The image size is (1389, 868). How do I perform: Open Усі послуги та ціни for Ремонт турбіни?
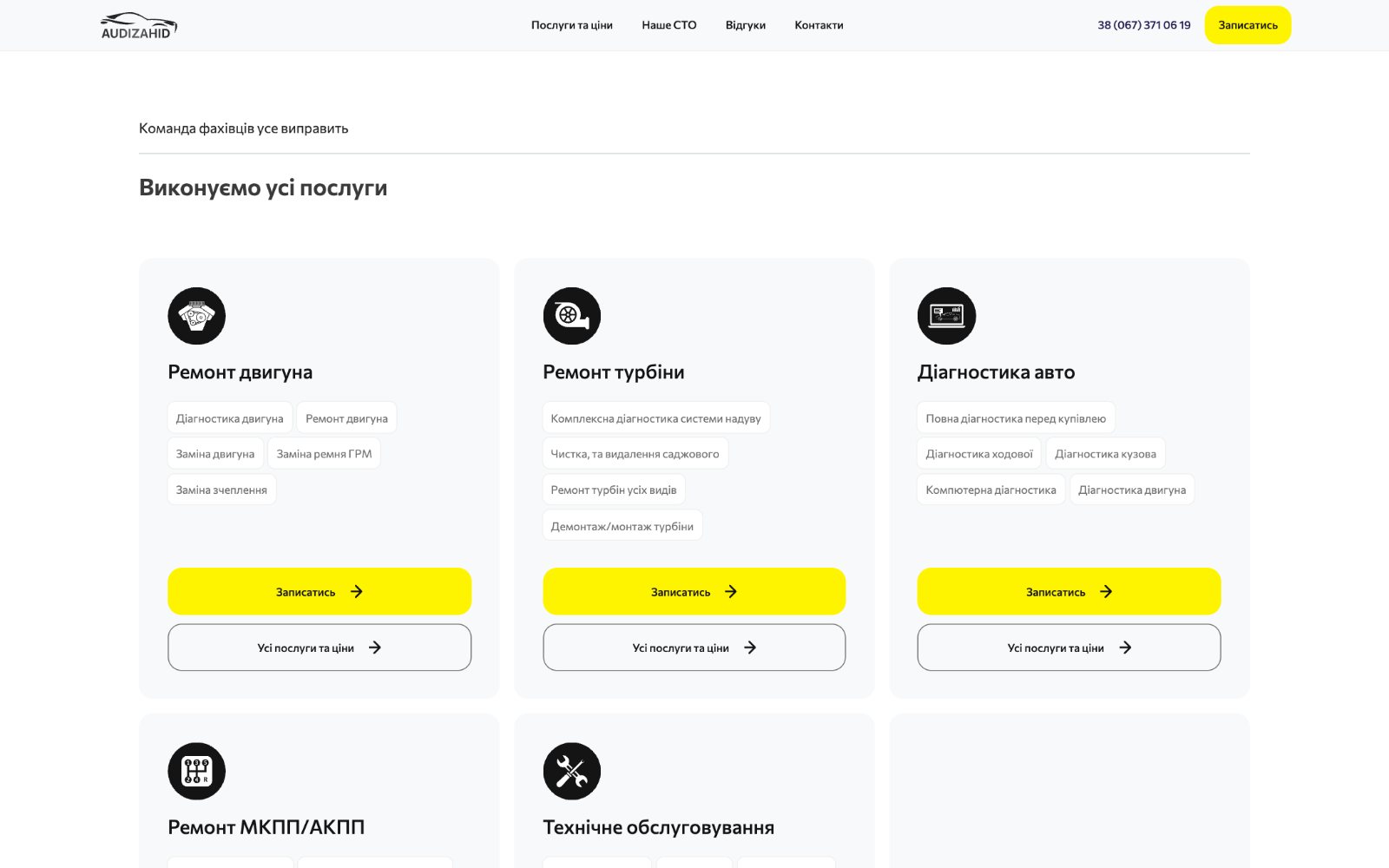(x=694, y=648)
